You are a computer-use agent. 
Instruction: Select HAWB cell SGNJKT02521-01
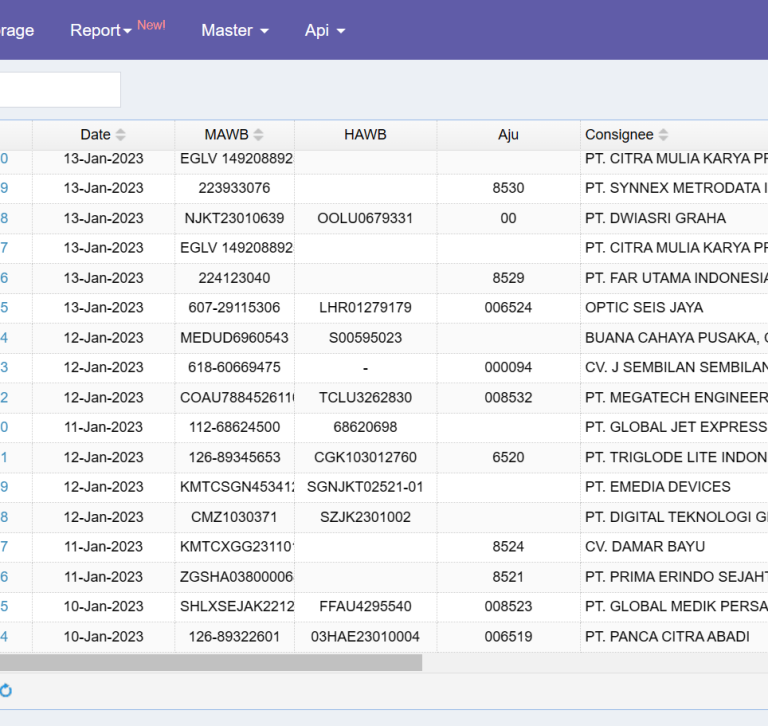tap(365, 487)
